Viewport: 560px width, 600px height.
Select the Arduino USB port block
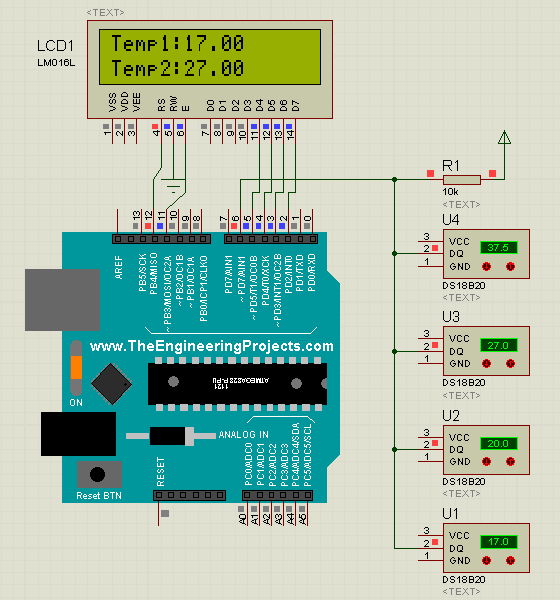(62, 300)
